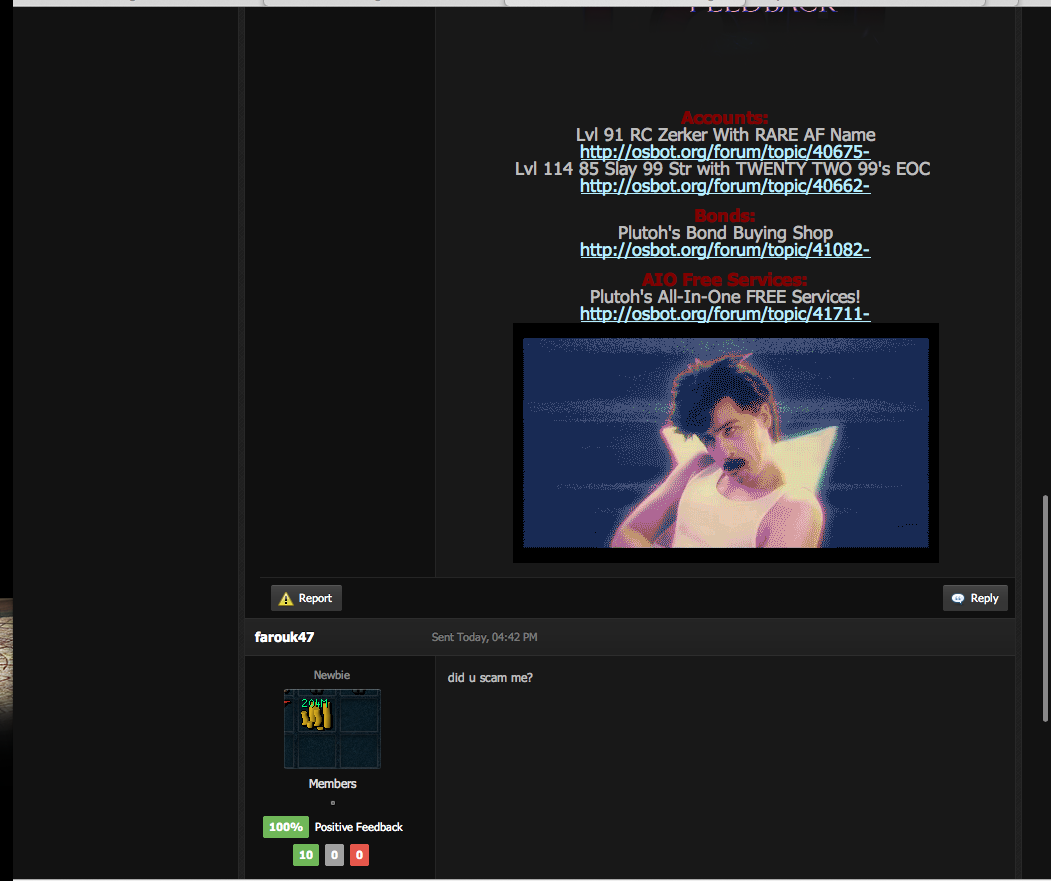Click the speech bubble icon on Reply

coord(958,598)
